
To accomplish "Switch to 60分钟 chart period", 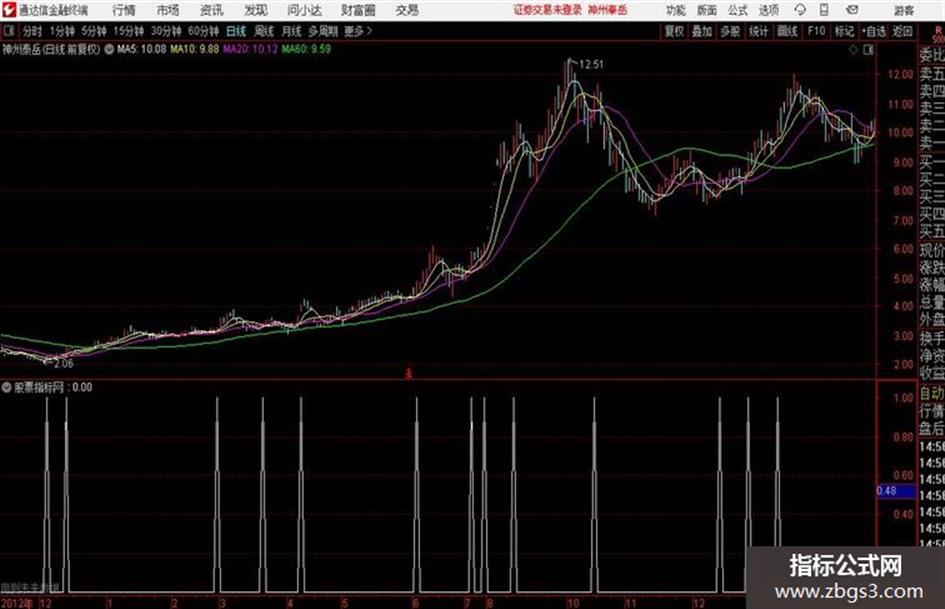I will (x=204, y=31).
